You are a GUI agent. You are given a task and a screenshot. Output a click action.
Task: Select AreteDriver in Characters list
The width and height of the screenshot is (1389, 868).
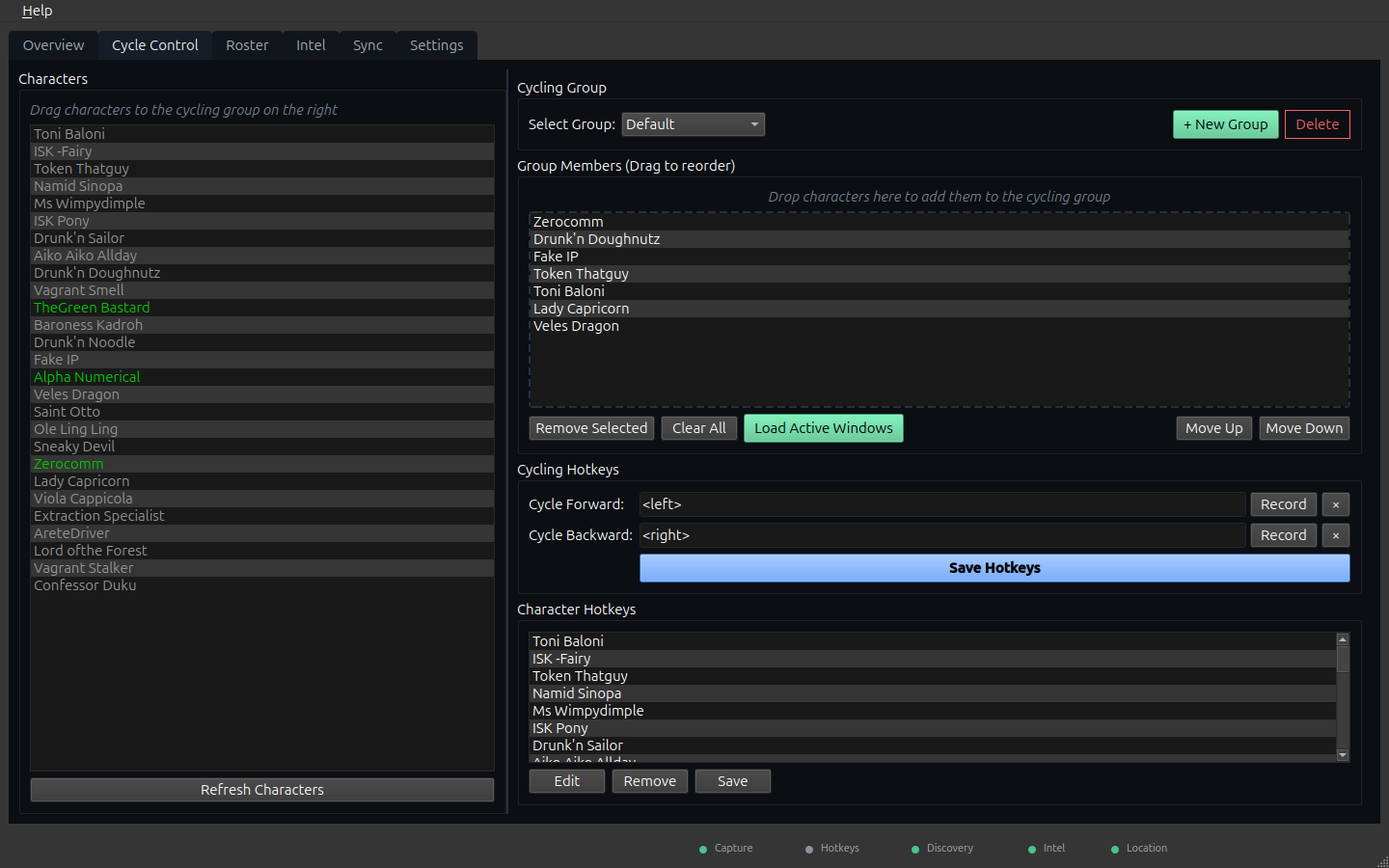click(262, 533)
